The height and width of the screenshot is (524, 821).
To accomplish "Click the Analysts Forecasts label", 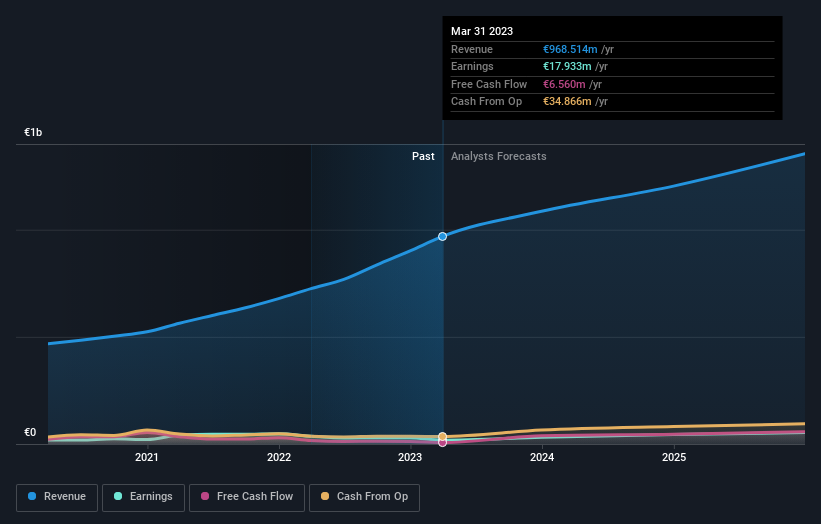I will click(x=498, y=157).
